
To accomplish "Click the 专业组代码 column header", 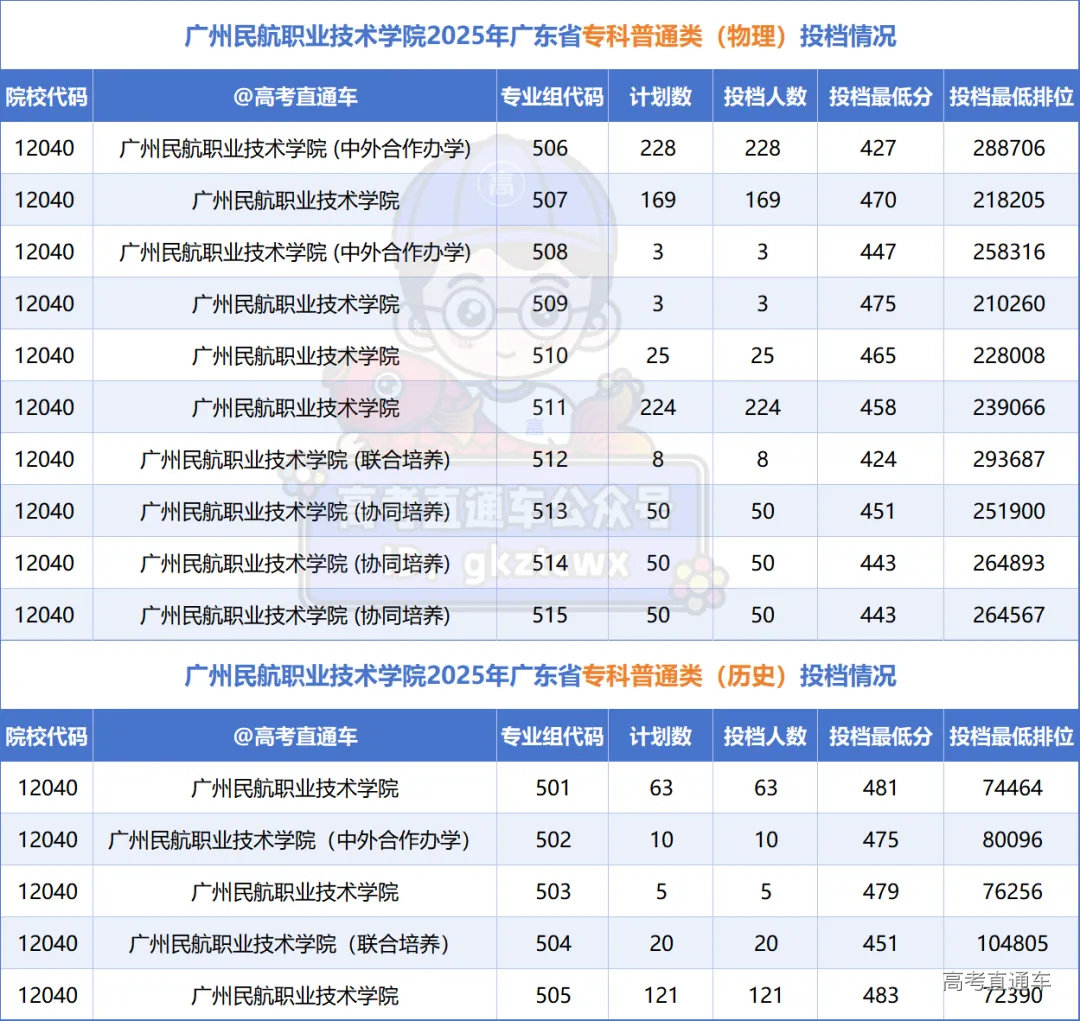I will [552, 96].
